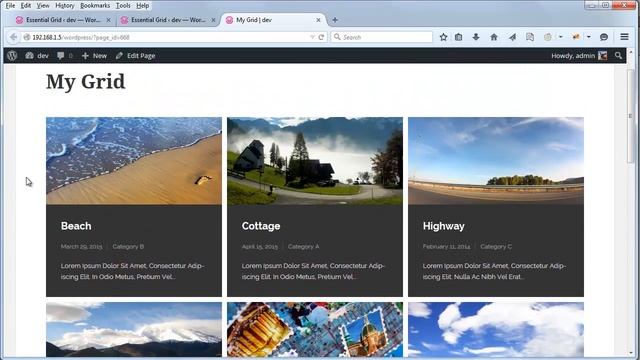Close the first Essential Grid tab
Viewport: 640px width, 360px height.
(108, 20)
